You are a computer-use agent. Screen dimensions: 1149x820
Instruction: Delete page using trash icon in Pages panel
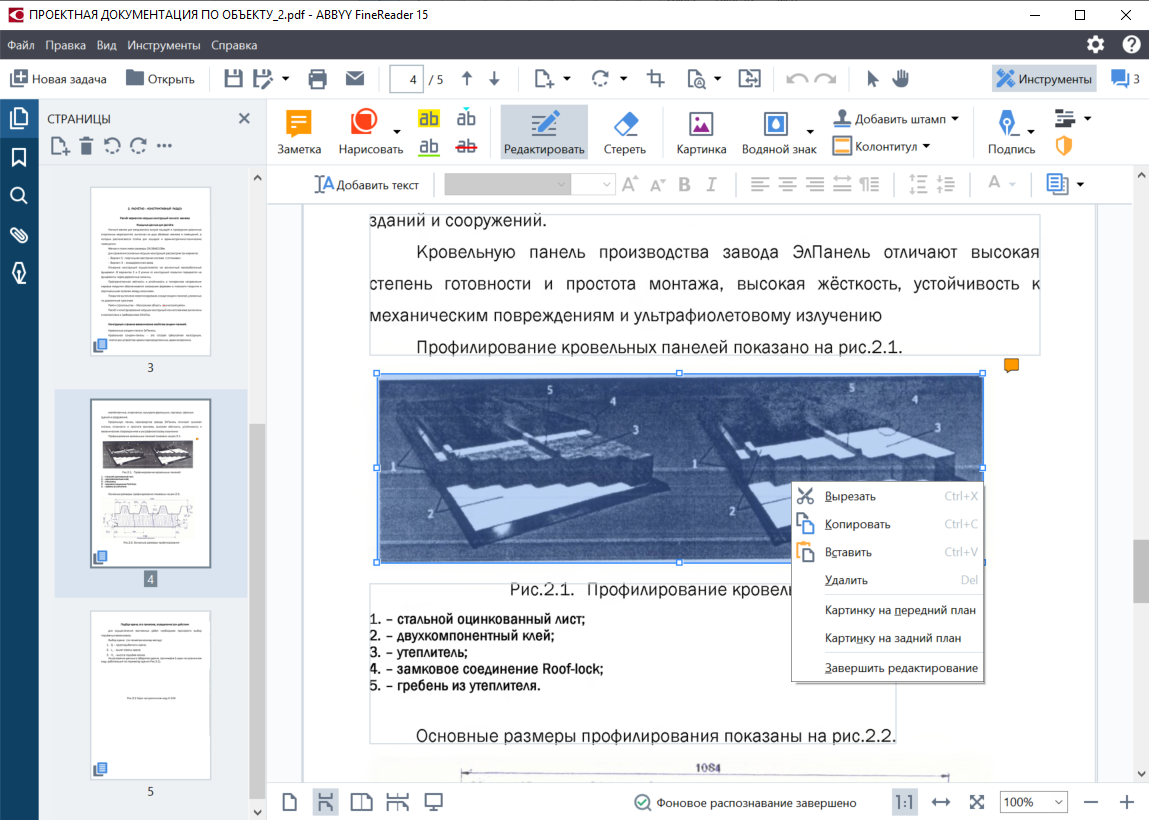[x=86, y=146]
